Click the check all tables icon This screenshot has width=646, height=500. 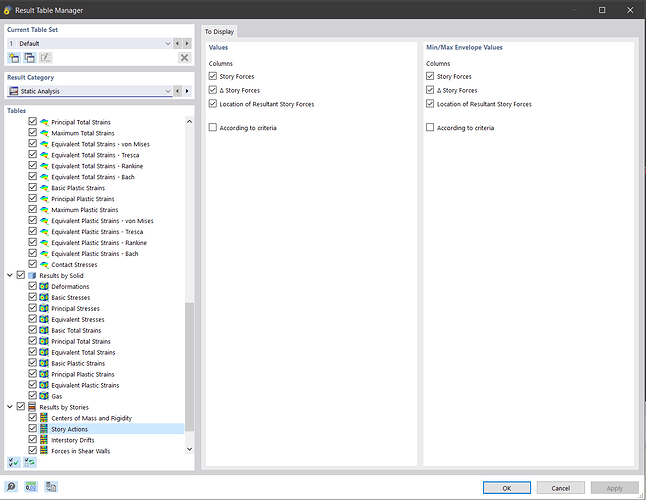click(13, 462)
